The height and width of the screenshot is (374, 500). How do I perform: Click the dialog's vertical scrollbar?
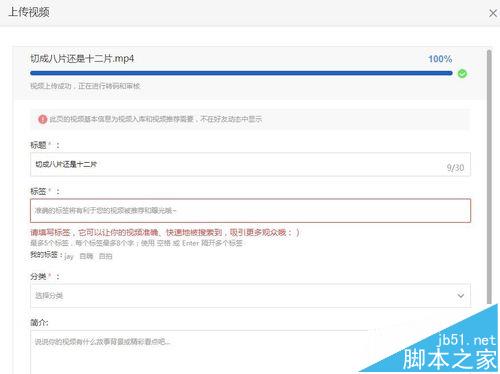coord(489,177)
